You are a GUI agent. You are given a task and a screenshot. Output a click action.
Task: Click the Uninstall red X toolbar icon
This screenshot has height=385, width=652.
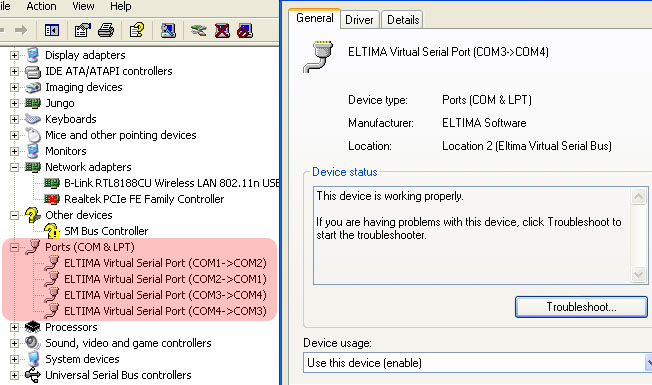tap(222, 30)
